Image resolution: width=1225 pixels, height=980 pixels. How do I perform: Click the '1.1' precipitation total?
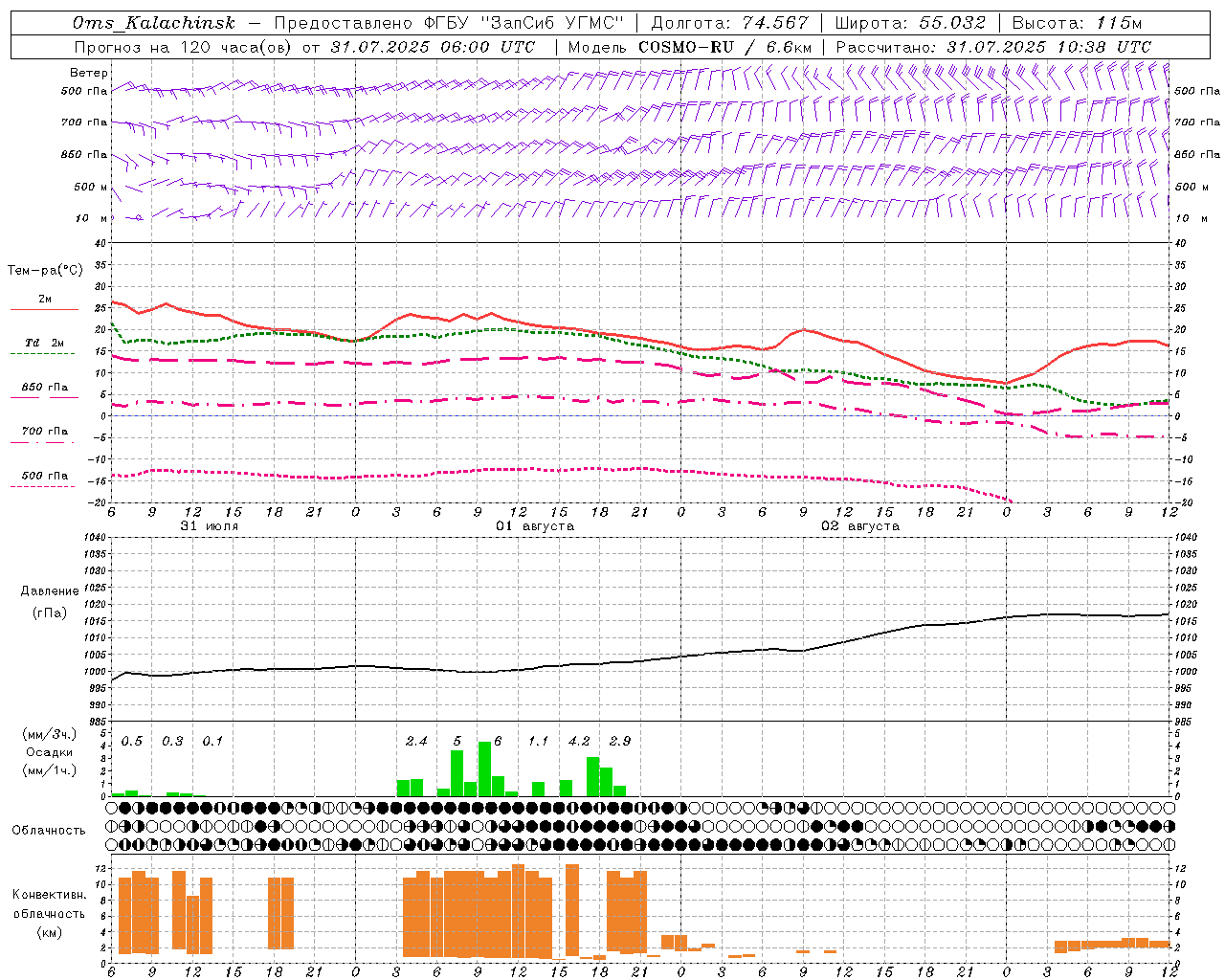[538, 742]
